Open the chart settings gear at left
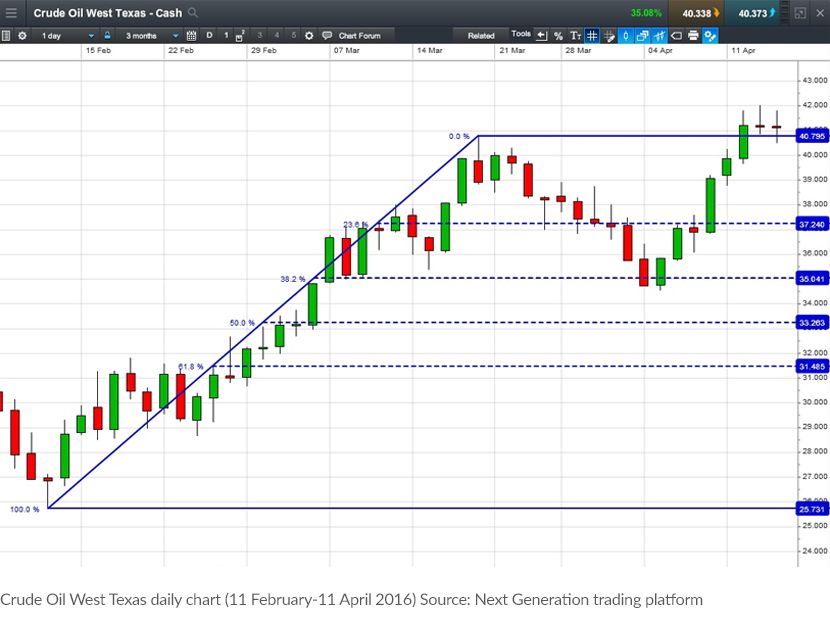 [22, 35]
